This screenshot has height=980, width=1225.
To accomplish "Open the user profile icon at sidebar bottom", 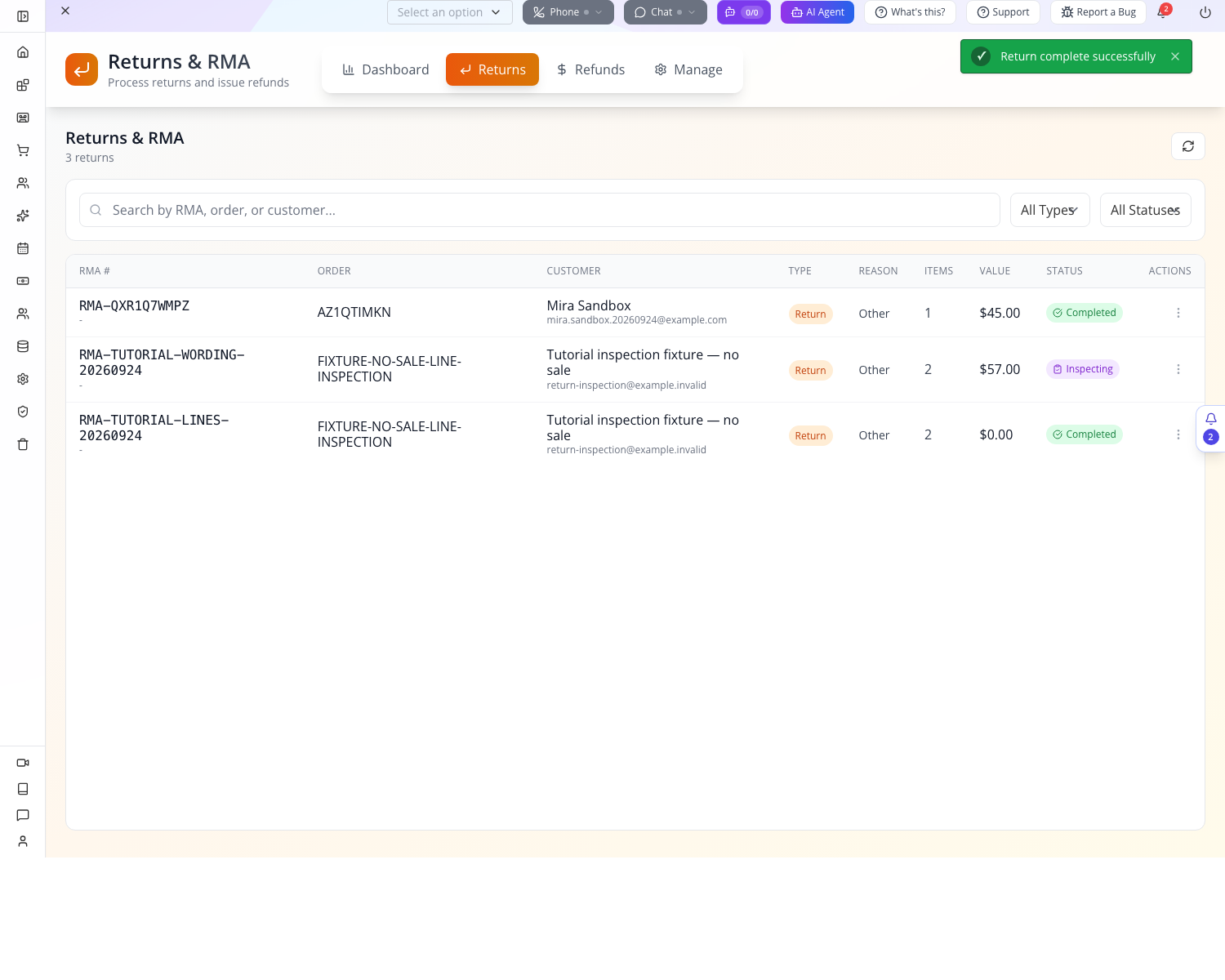I will point(23,841).
